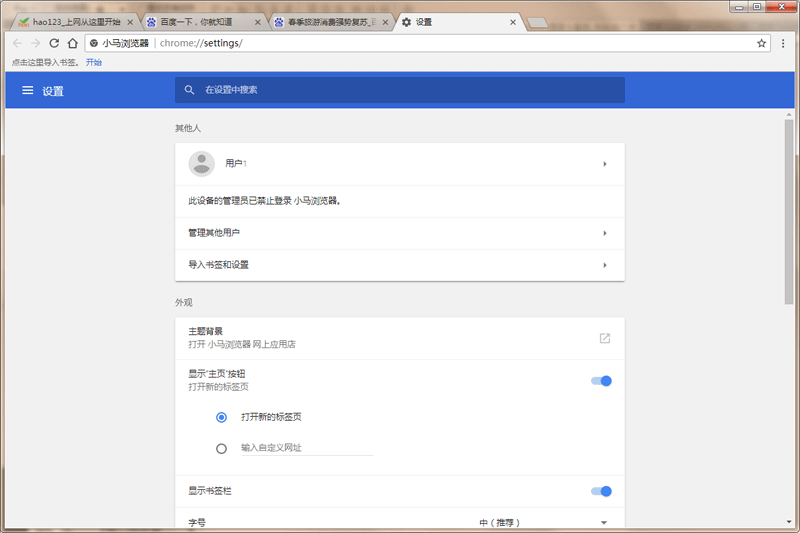
Task: Expand the 导入书签和设置 row arrow
Action: click(x=605, y=265)
